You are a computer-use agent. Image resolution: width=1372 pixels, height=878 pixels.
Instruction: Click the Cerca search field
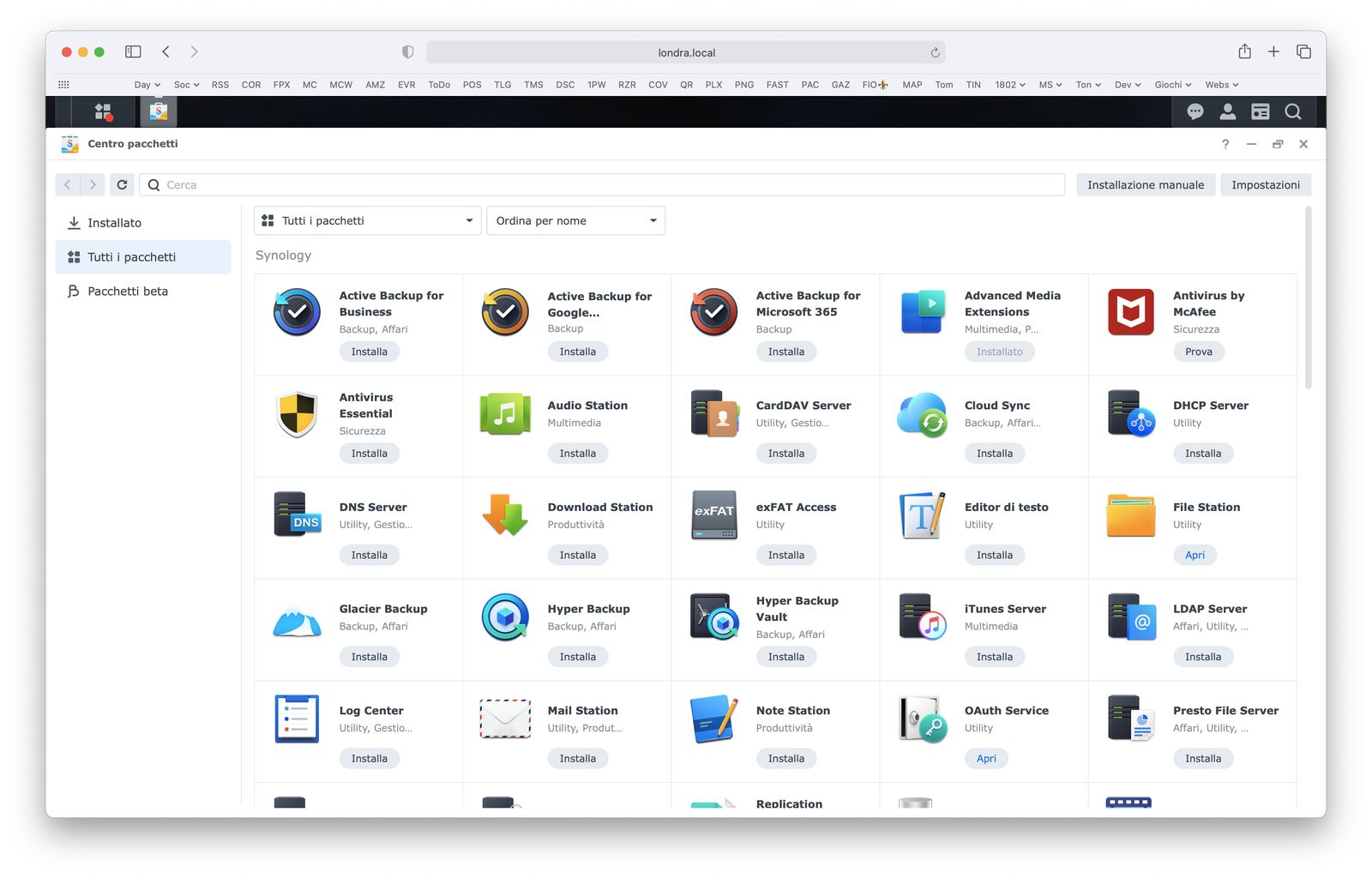point(602,185)
